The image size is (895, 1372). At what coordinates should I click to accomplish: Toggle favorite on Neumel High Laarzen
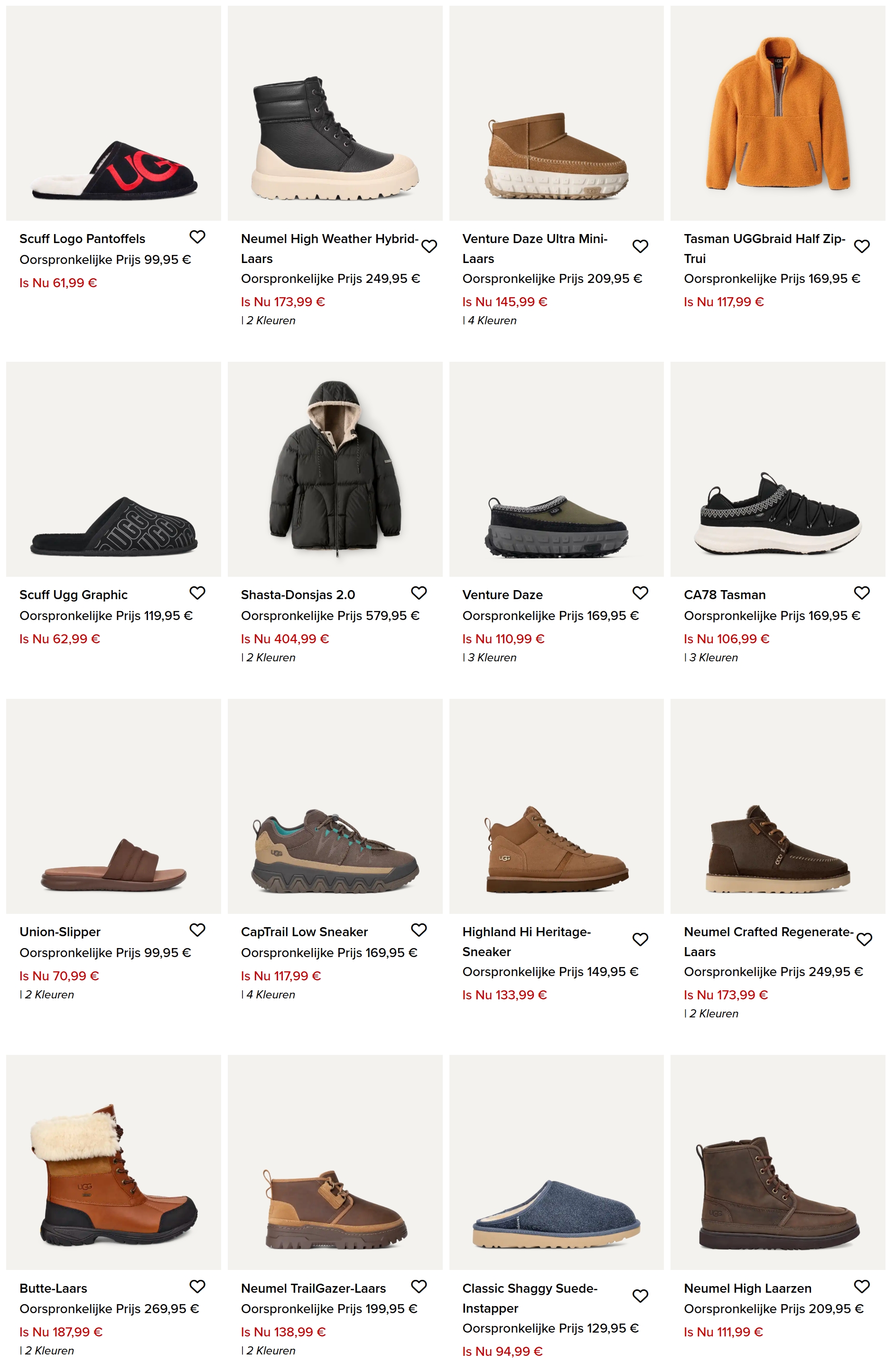862,1286
